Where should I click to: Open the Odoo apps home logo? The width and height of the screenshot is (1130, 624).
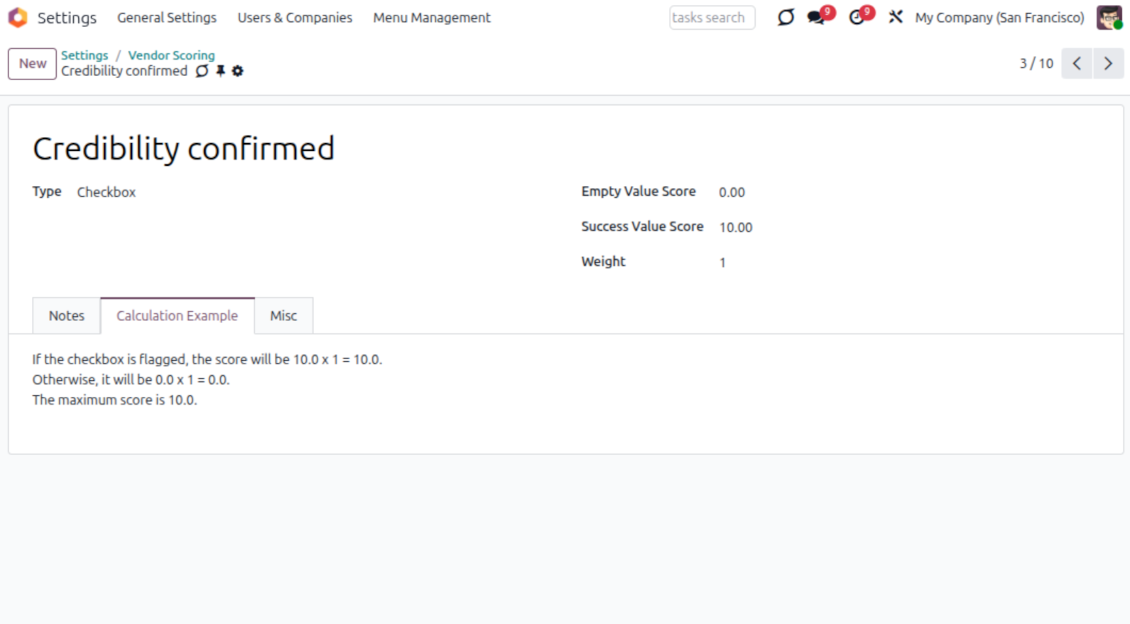click(18, 18)
